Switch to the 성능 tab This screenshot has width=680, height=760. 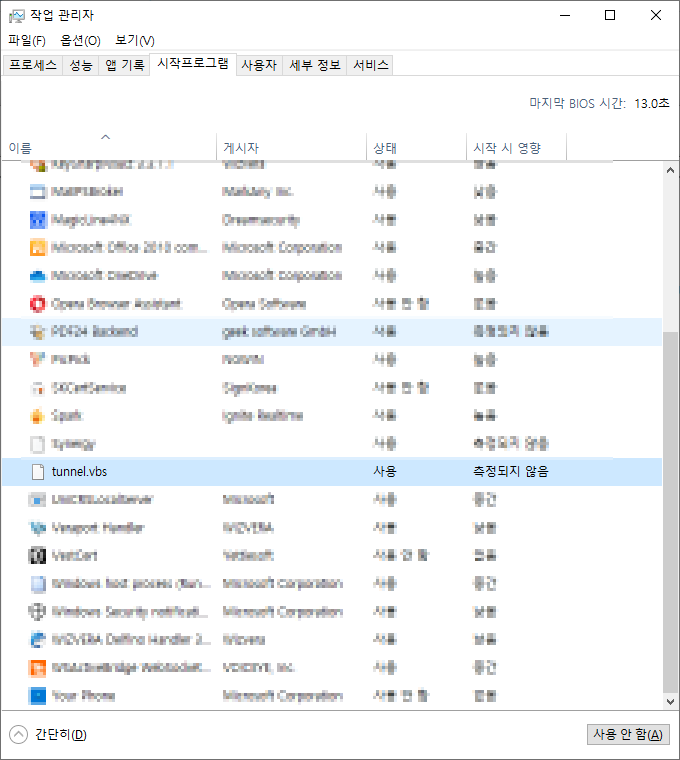81,65
